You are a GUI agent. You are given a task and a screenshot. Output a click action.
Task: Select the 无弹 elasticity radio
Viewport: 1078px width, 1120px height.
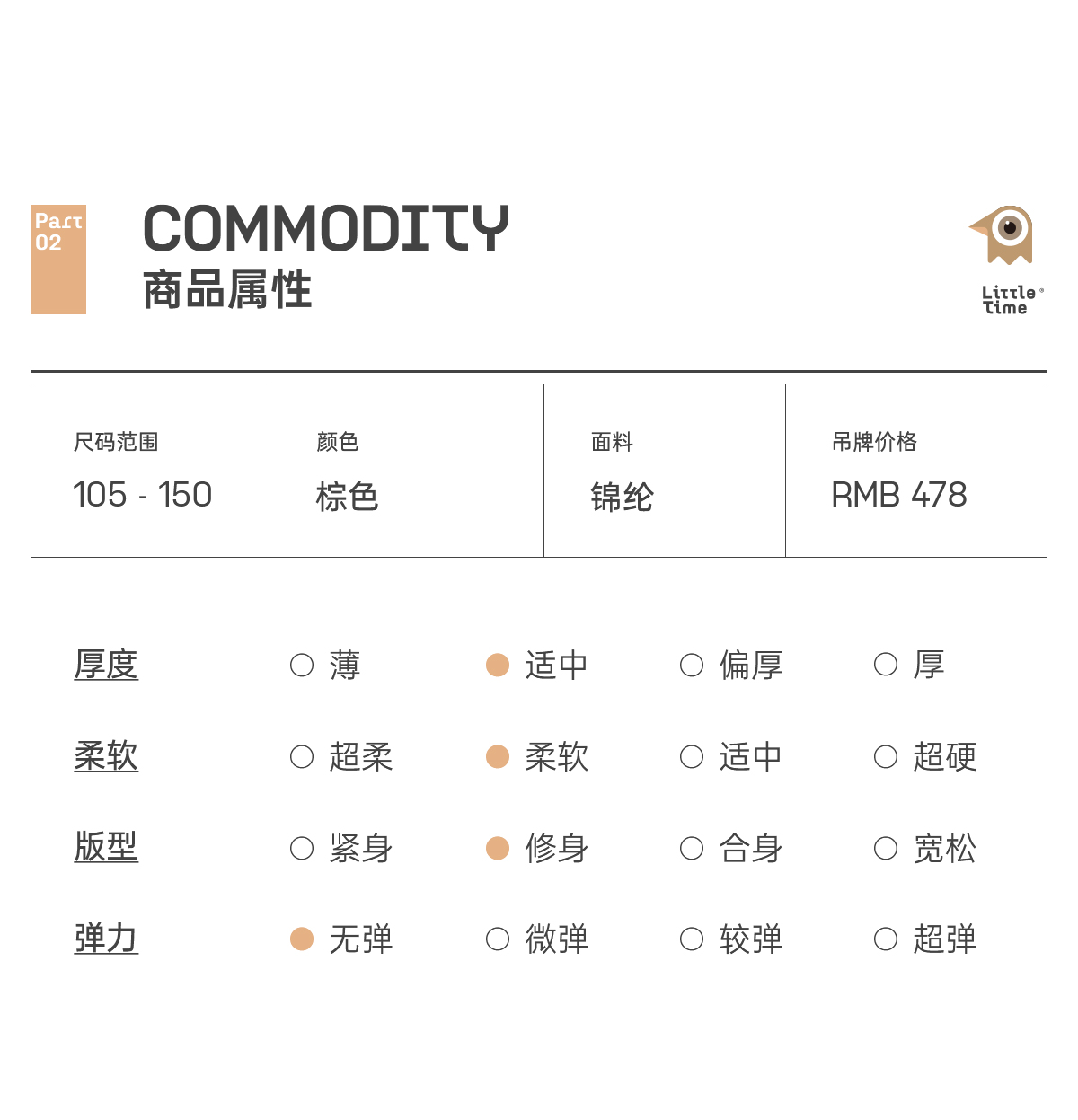click(x=302, y=939)
